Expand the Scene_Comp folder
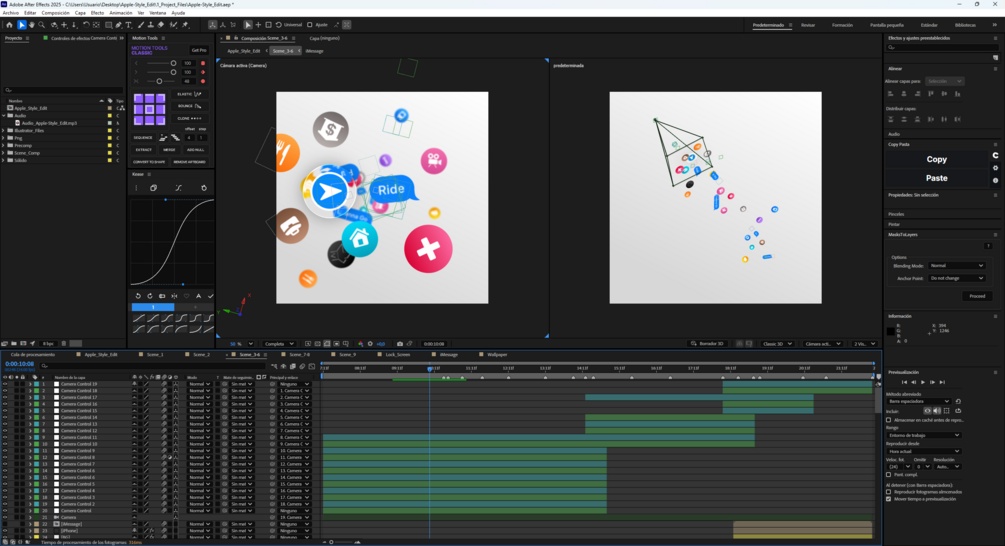 tap(4, 153)
